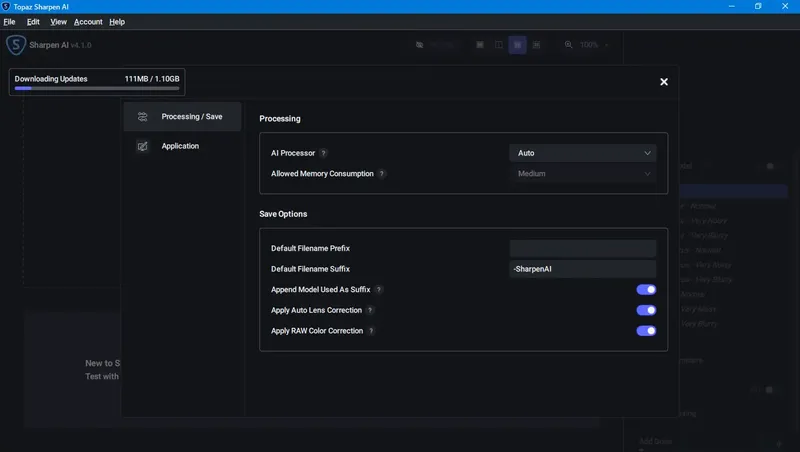Open the Allowed Memory Consumption Medium dropdown
The image size is (800, 452).
(x=583, y=174)
